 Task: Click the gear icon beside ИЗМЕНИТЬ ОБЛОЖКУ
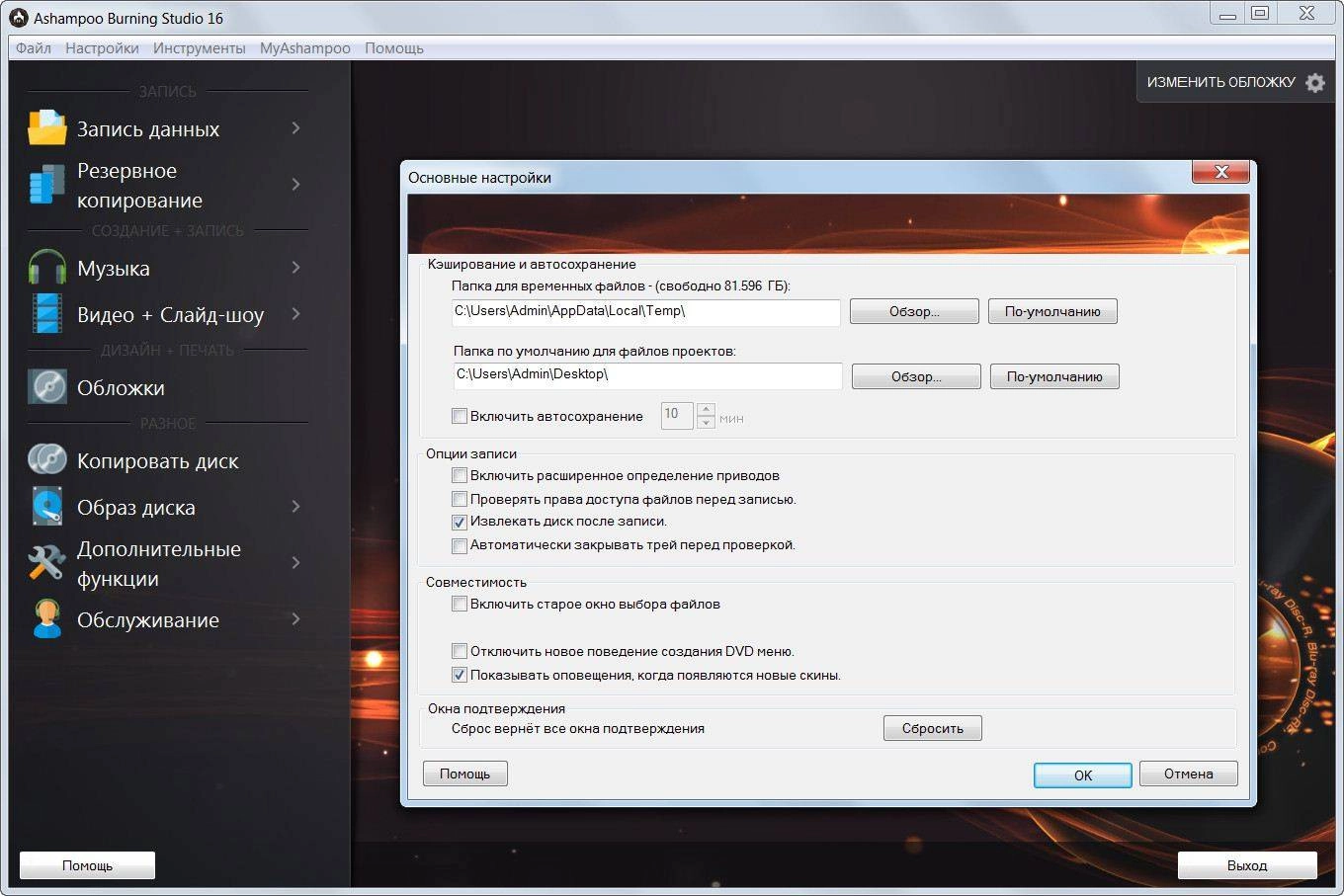pos(1314,83)
